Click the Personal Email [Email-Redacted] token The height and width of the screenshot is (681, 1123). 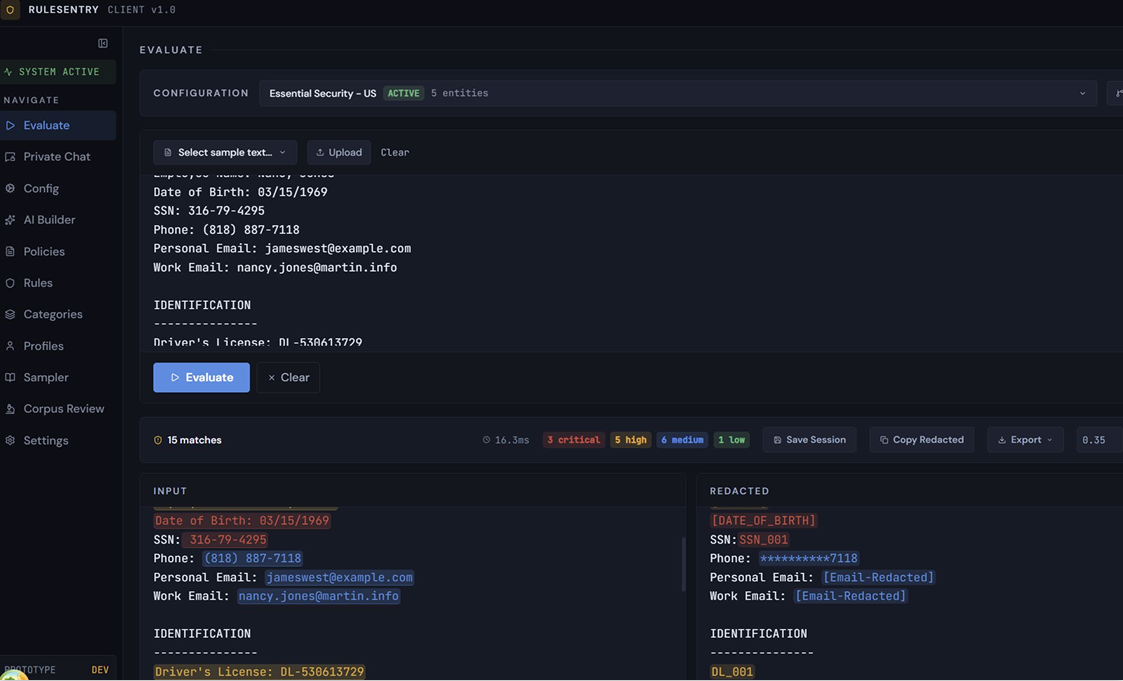pyautogui.click(x=878, y=577)
